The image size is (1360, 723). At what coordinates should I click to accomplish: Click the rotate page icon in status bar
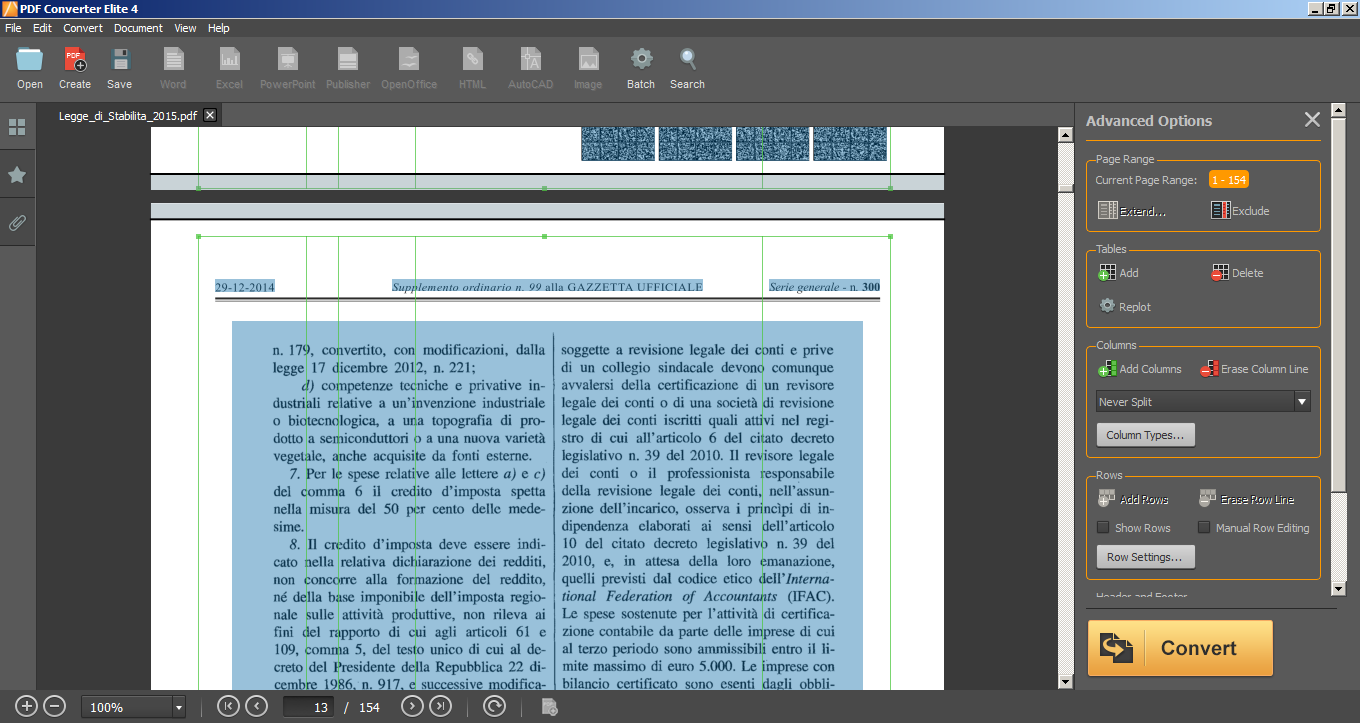coord(494,707)
